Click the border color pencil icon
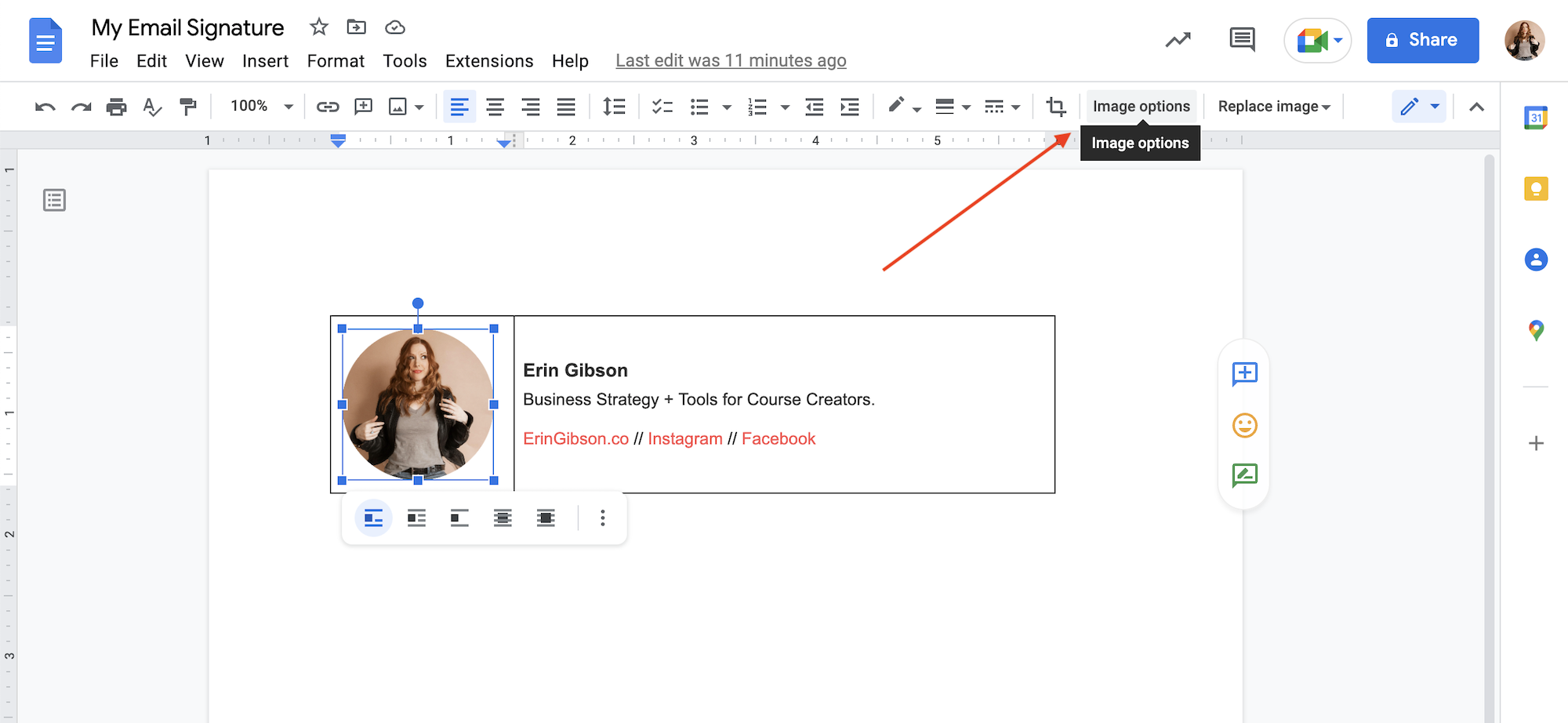 pos(897,105)
